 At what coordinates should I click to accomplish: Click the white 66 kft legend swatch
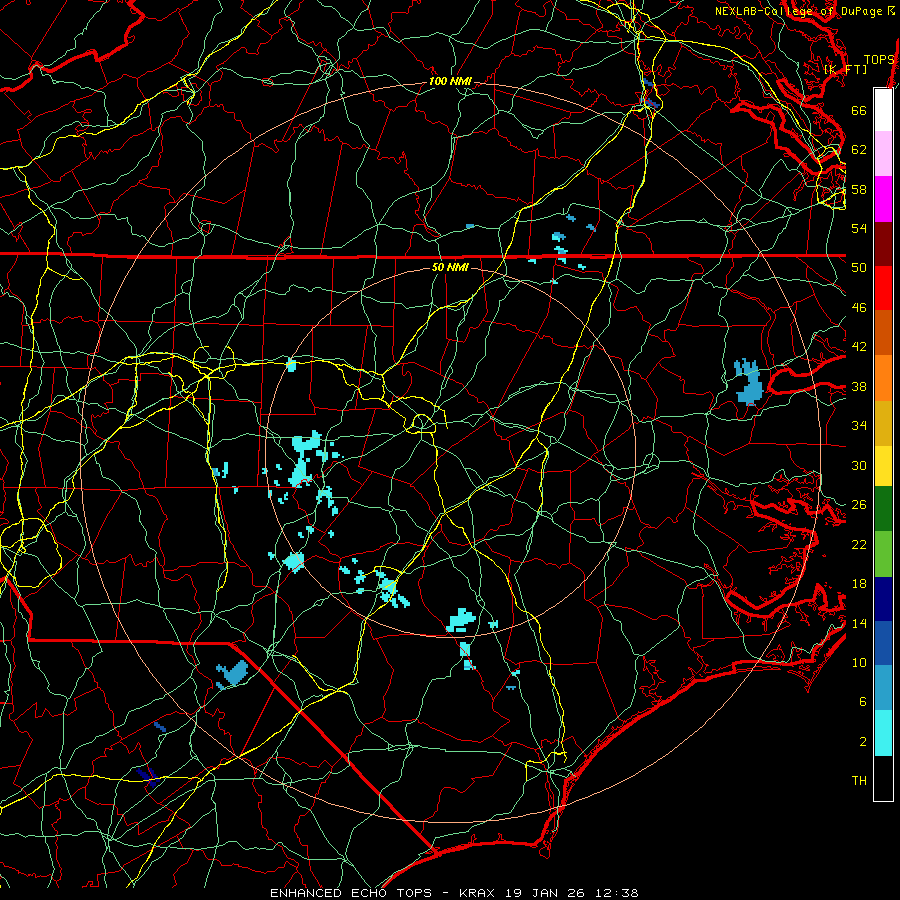pos(883,110)
